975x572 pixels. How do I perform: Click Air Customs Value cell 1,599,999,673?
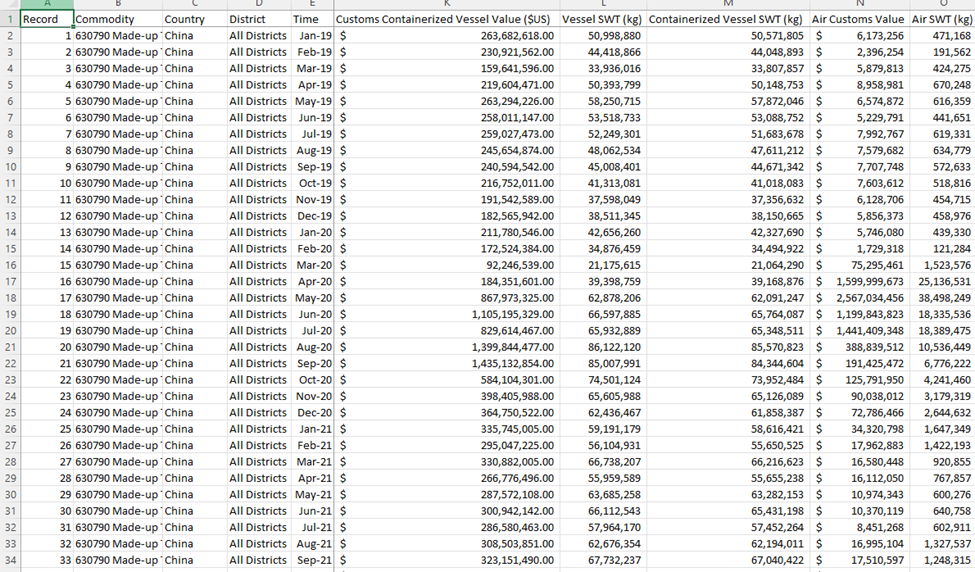pos(860,282)
